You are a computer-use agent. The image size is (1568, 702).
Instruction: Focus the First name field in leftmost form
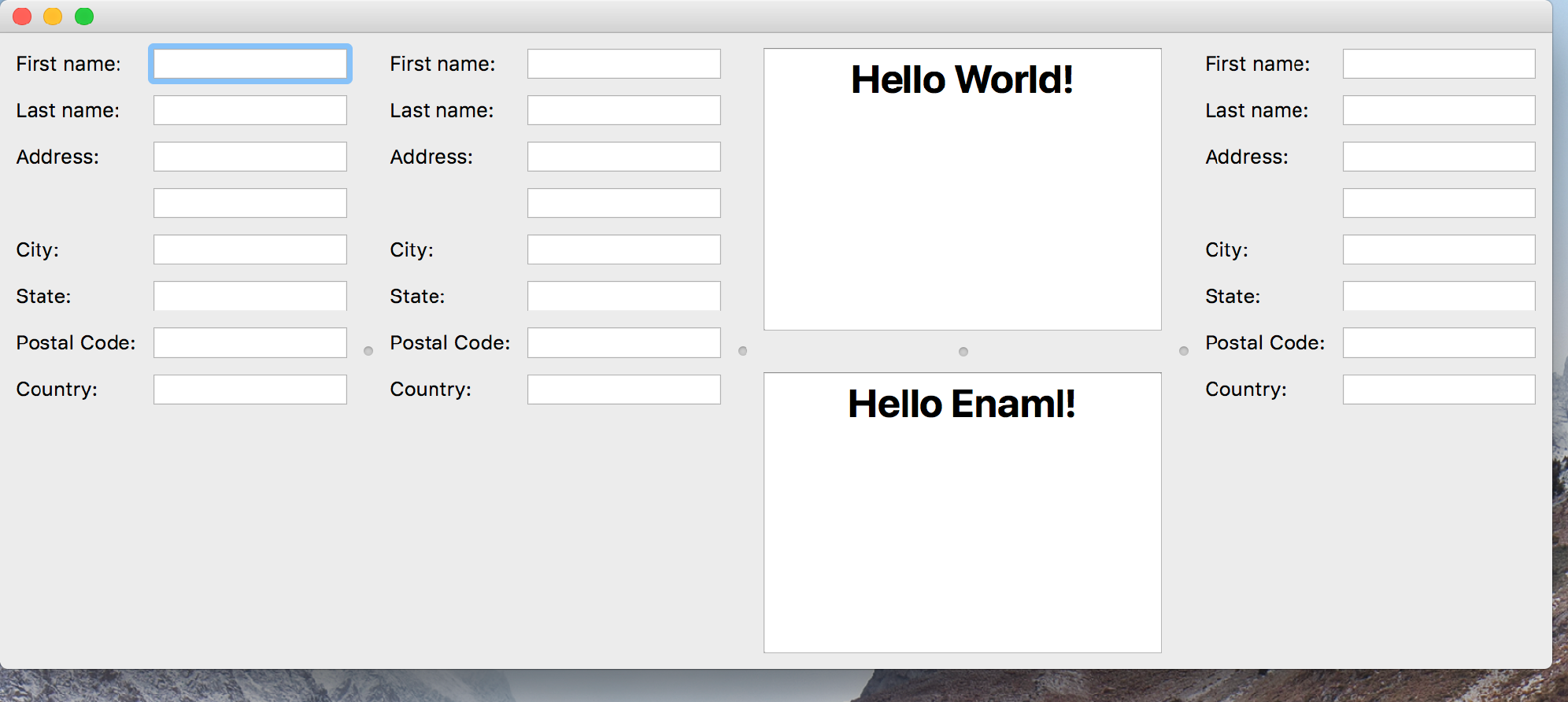pos(250,64)
